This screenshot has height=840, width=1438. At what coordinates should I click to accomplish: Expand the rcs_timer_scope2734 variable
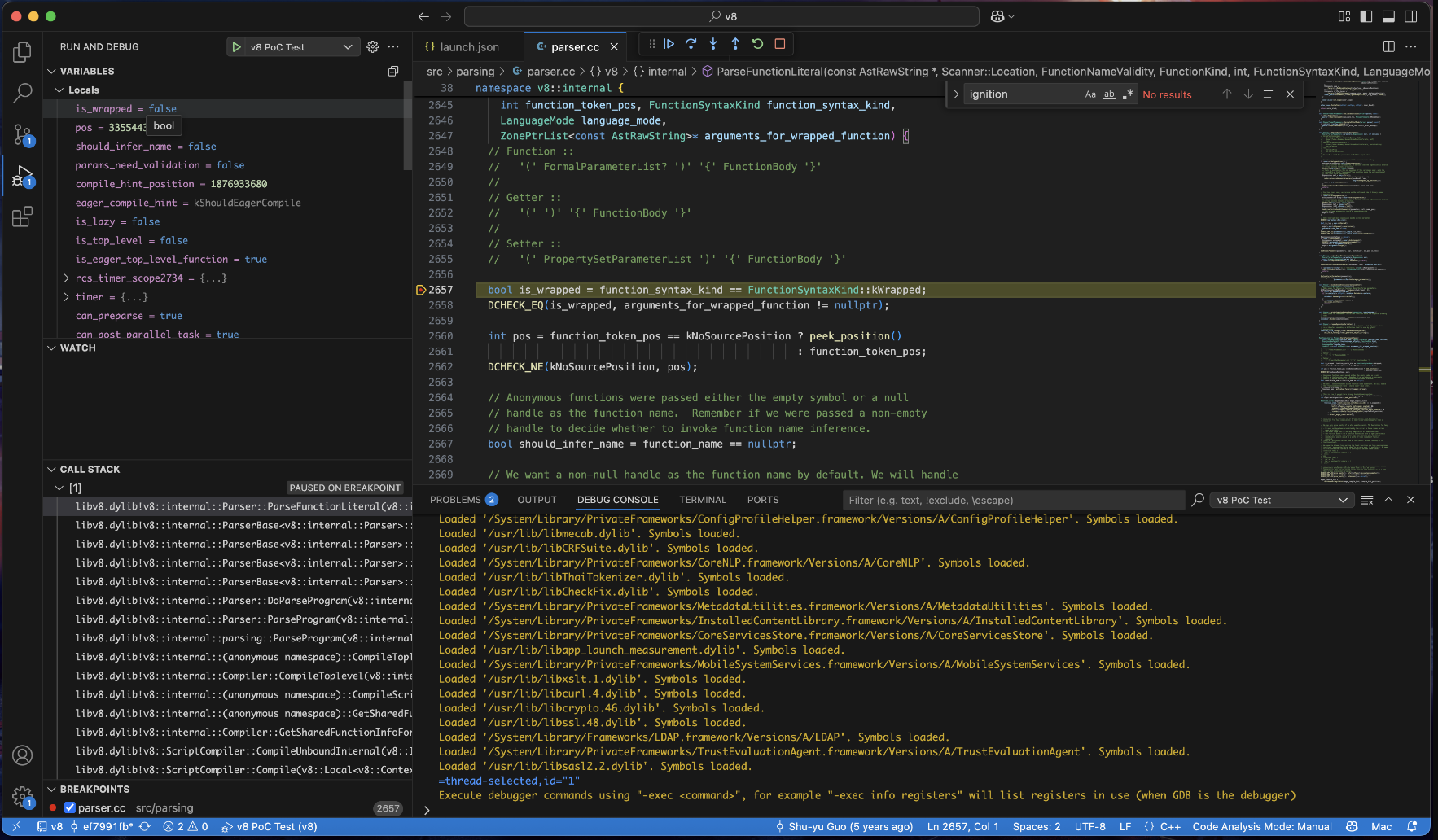point(67,278)
